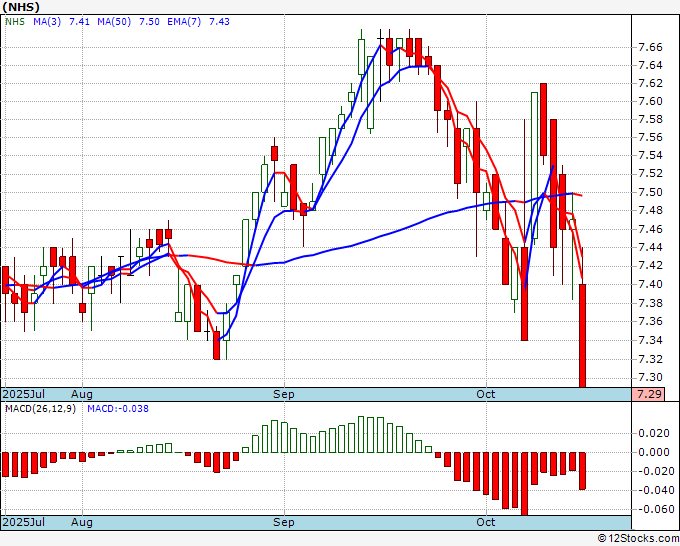Select the EMA(7) legend label
Image resolution: width=680 pixels, height=546 pixels.
(x=184, y=22)
